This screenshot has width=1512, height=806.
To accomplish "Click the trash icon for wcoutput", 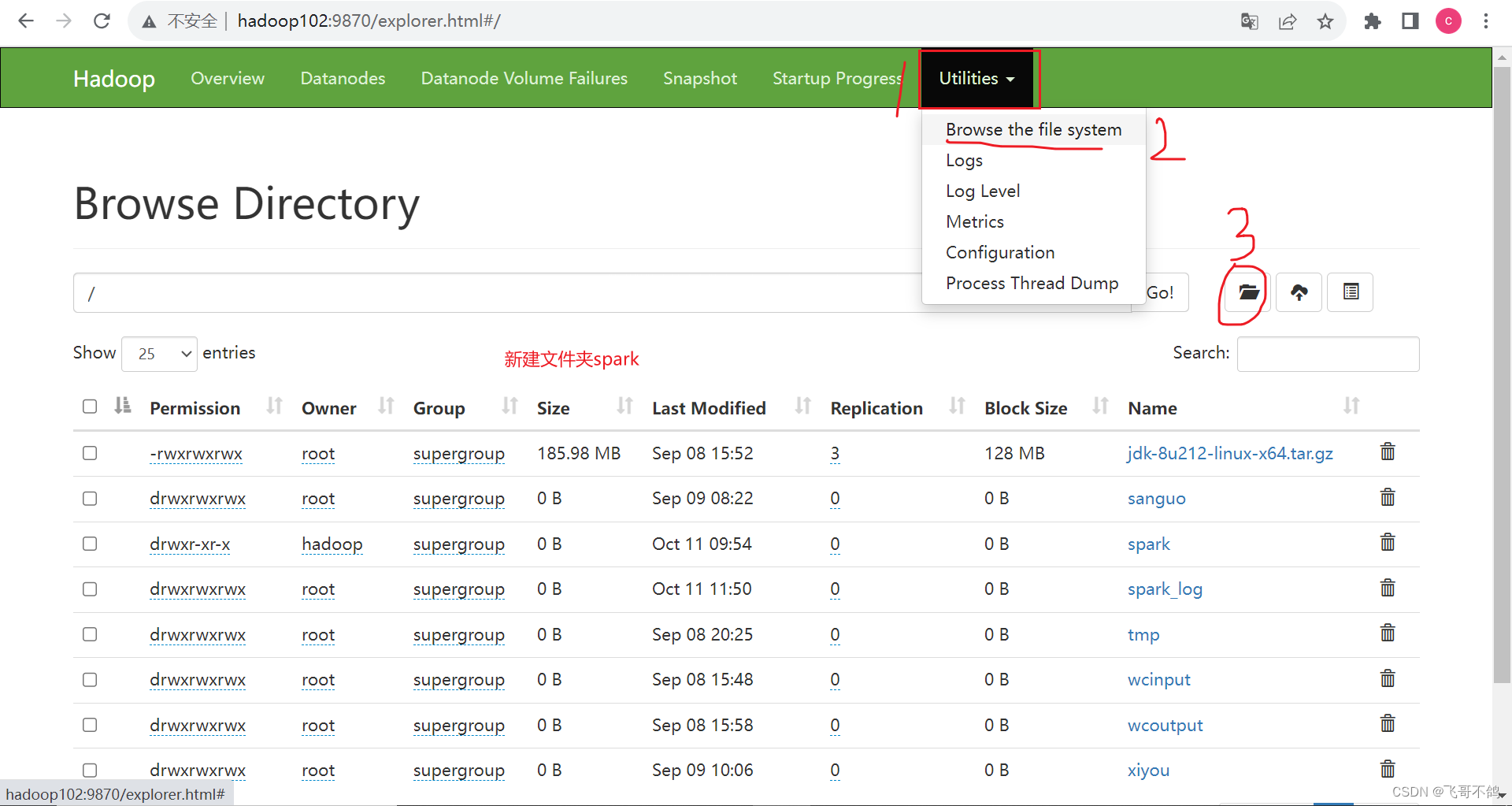I will pyautogui.click(x=1388, y=724).
